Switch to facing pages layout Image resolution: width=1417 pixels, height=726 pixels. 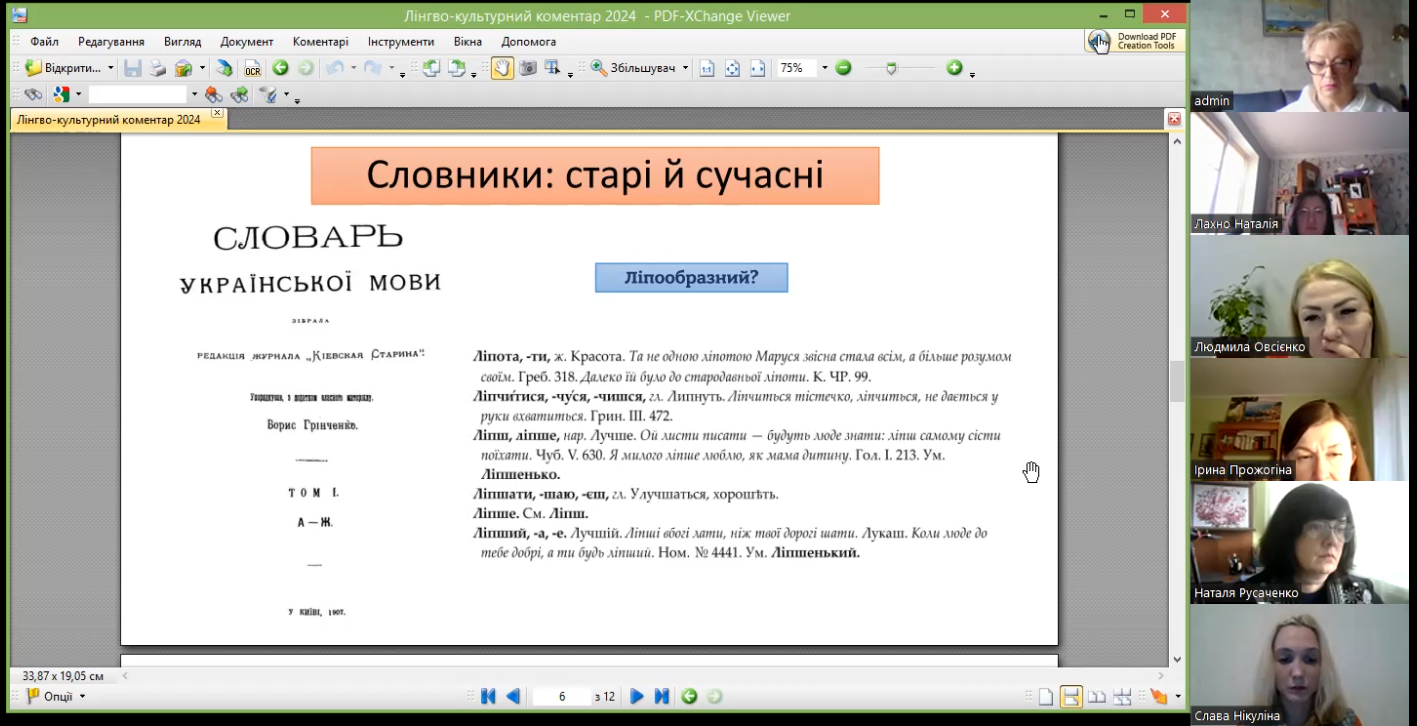click(x=1097, y=697)
